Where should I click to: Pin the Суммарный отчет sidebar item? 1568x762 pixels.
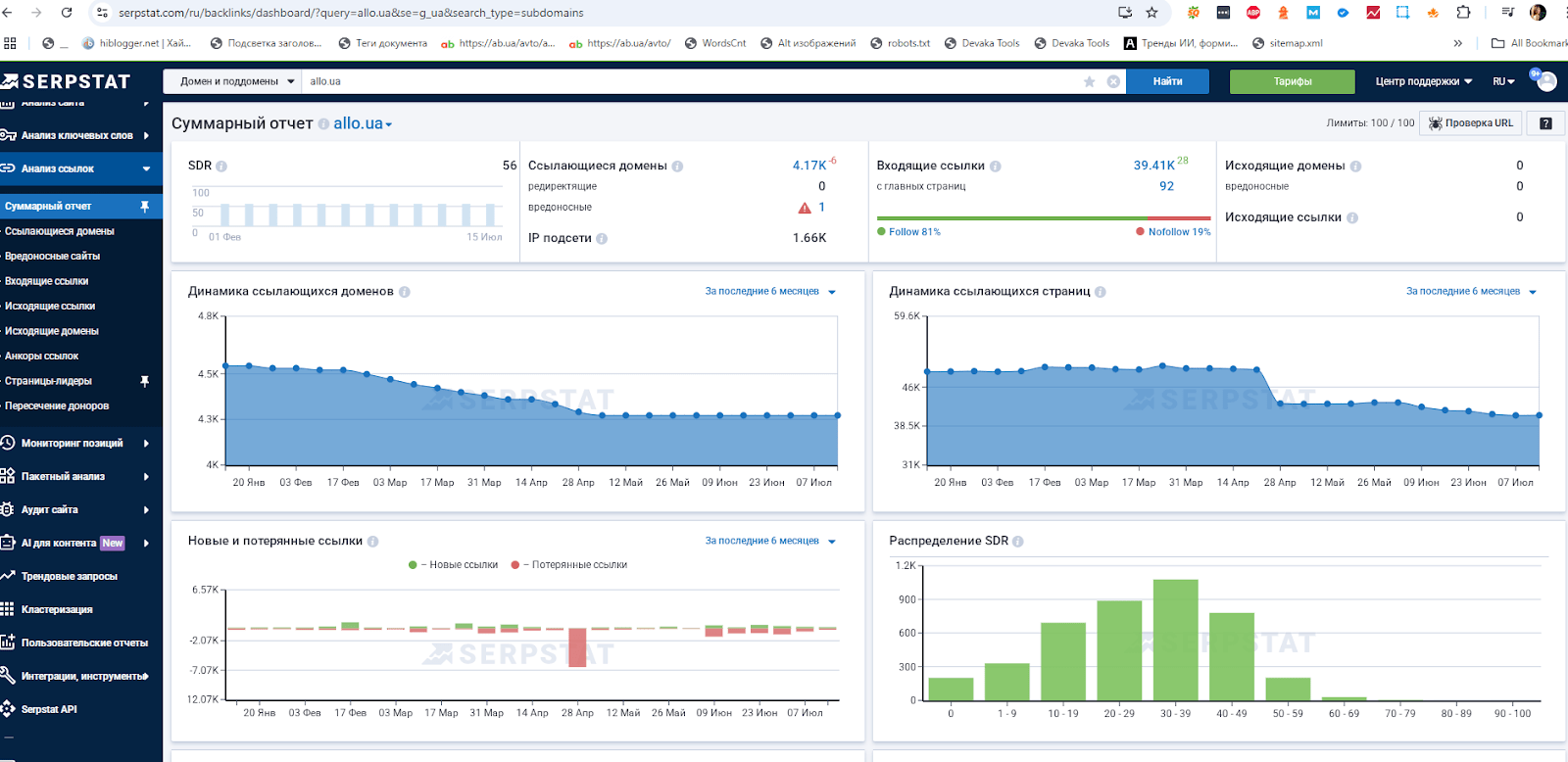pyautogui.click(x=145, y=206)
